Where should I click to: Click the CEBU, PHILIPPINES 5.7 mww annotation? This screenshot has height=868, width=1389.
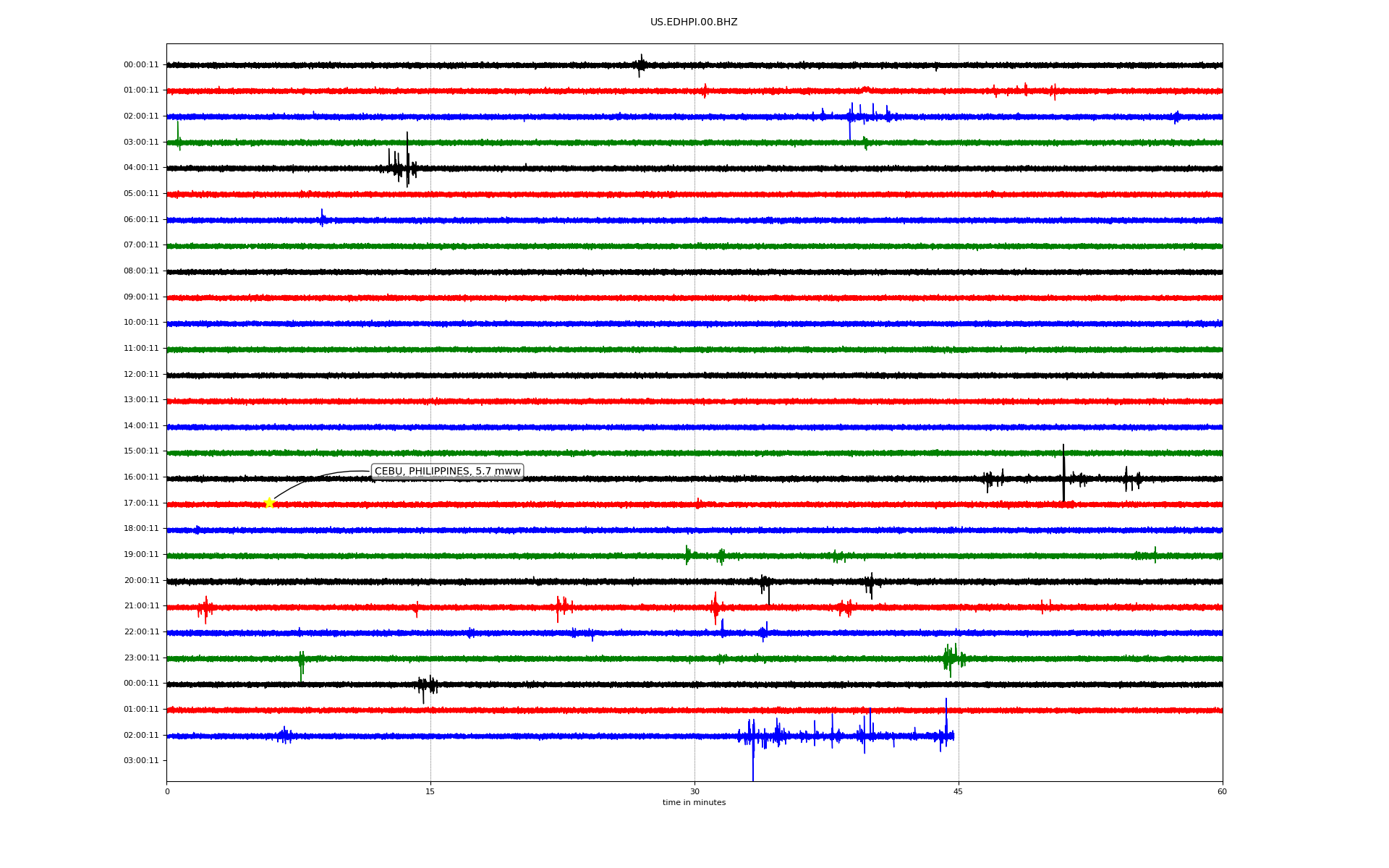pos(447,472)
